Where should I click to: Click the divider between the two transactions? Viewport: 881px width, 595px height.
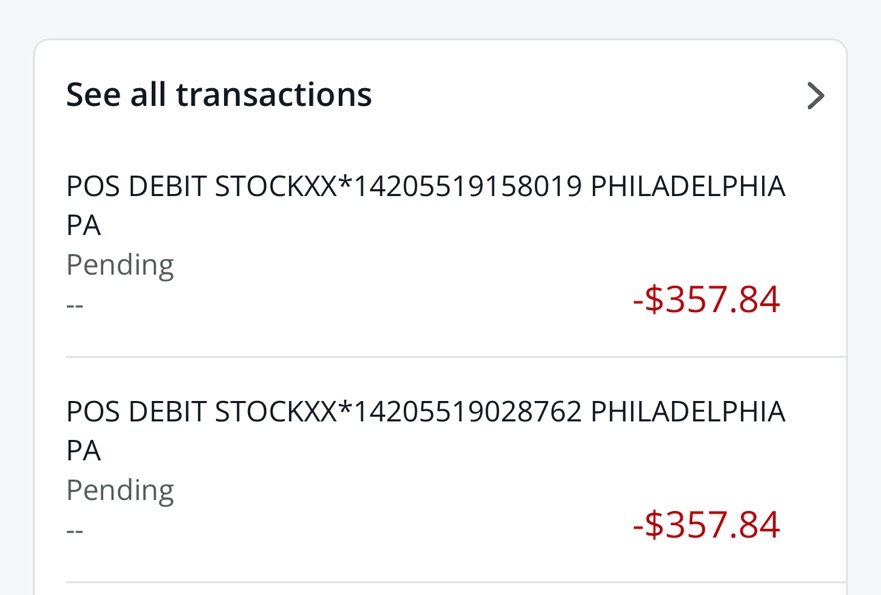point(455,357)
